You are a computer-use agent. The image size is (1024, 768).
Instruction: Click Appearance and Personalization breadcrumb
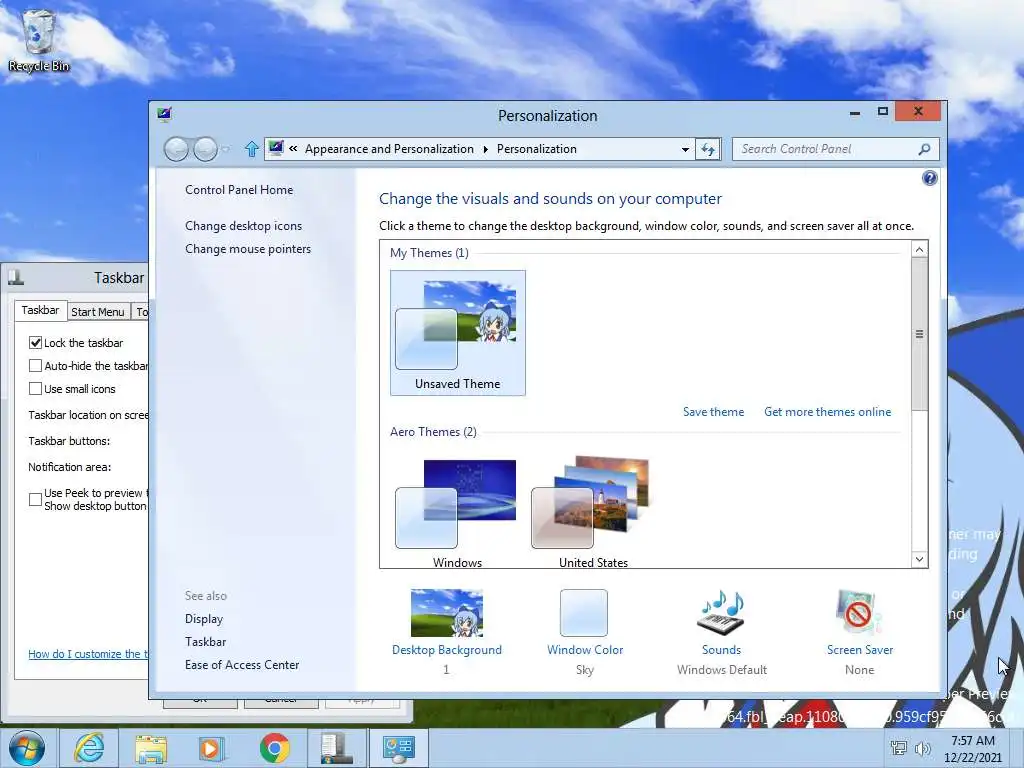(x=389, y=149)
